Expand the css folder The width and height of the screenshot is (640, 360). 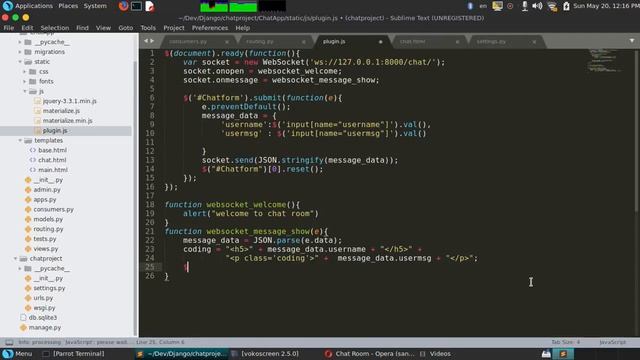(x=24, y=71)
